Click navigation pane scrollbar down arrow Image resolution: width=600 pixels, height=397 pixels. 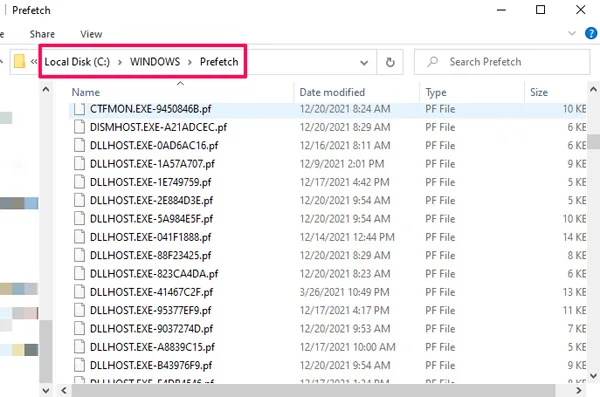coord(46,390)
